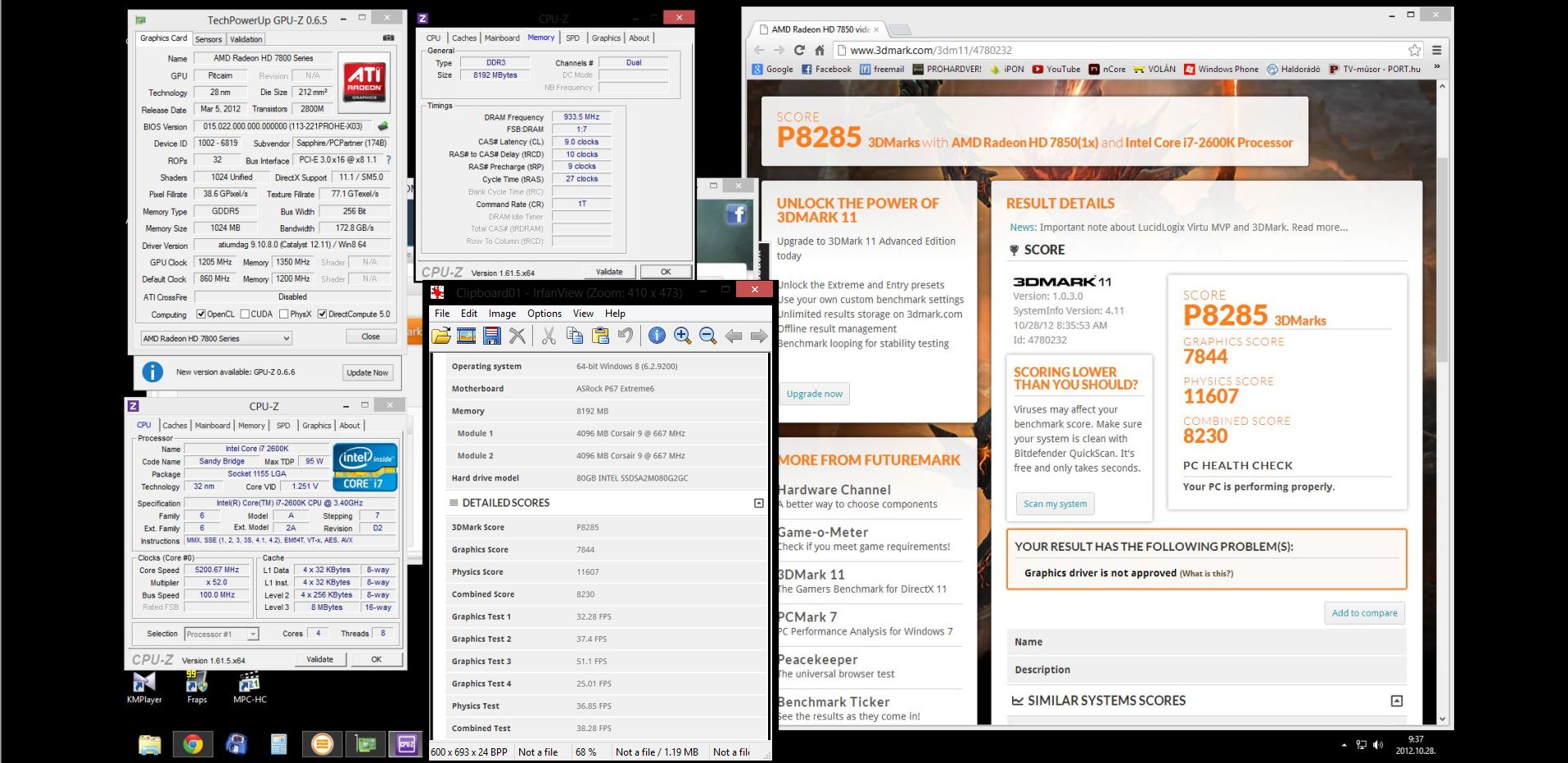Click the IrfanView Undo arrow icon

626,335
